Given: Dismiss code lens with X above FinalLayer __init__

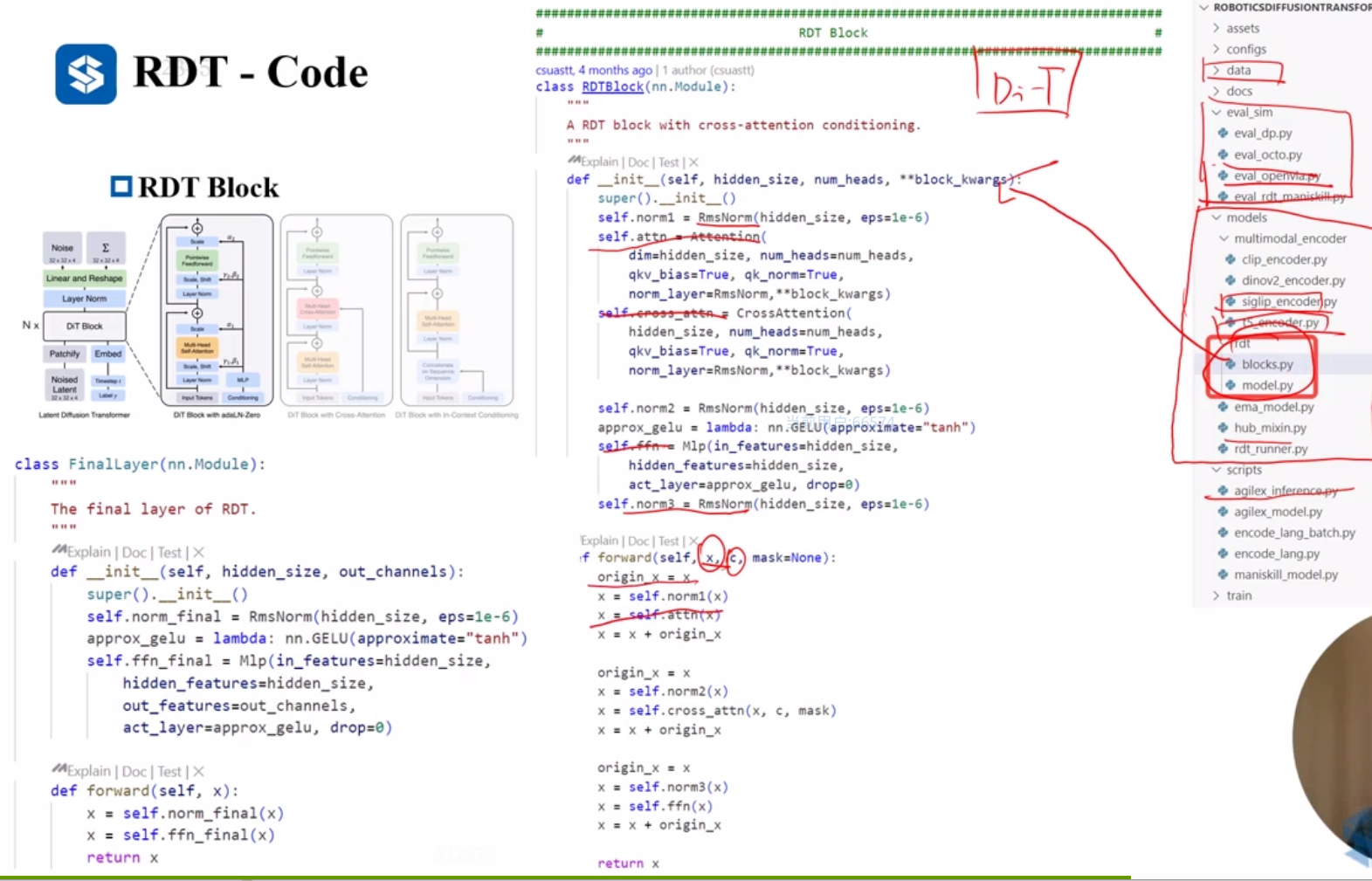Looking at the screenshot, I should click(198, 552).
